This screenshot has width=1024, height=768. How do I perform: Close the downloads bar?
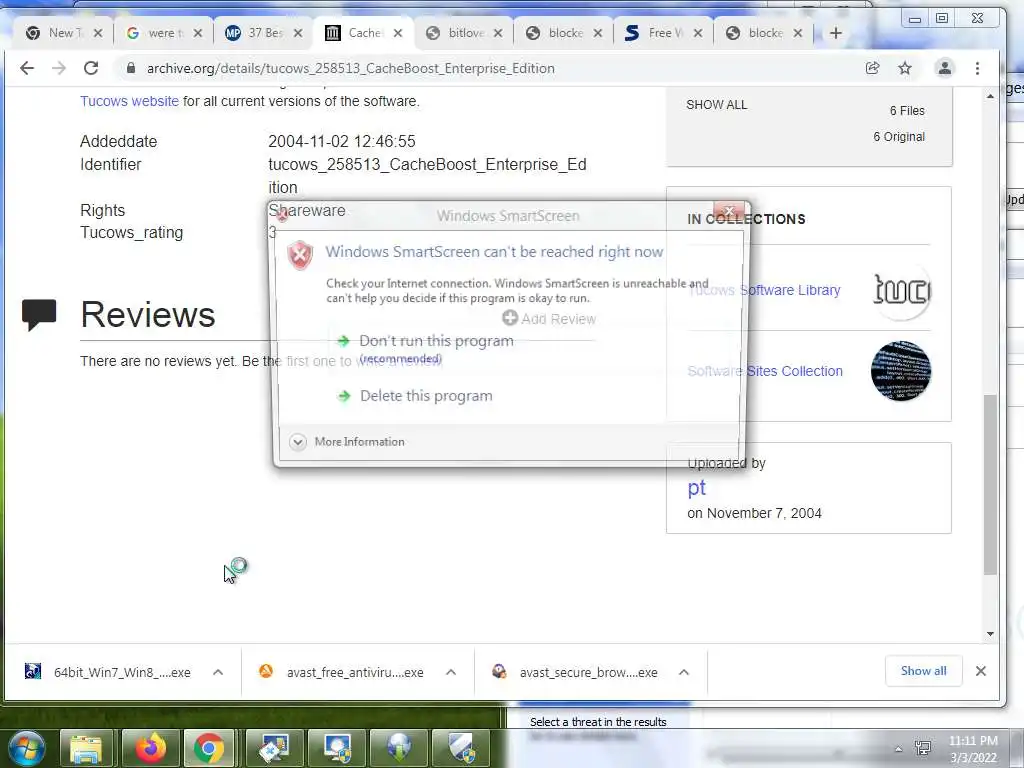(x=980, y=671)
